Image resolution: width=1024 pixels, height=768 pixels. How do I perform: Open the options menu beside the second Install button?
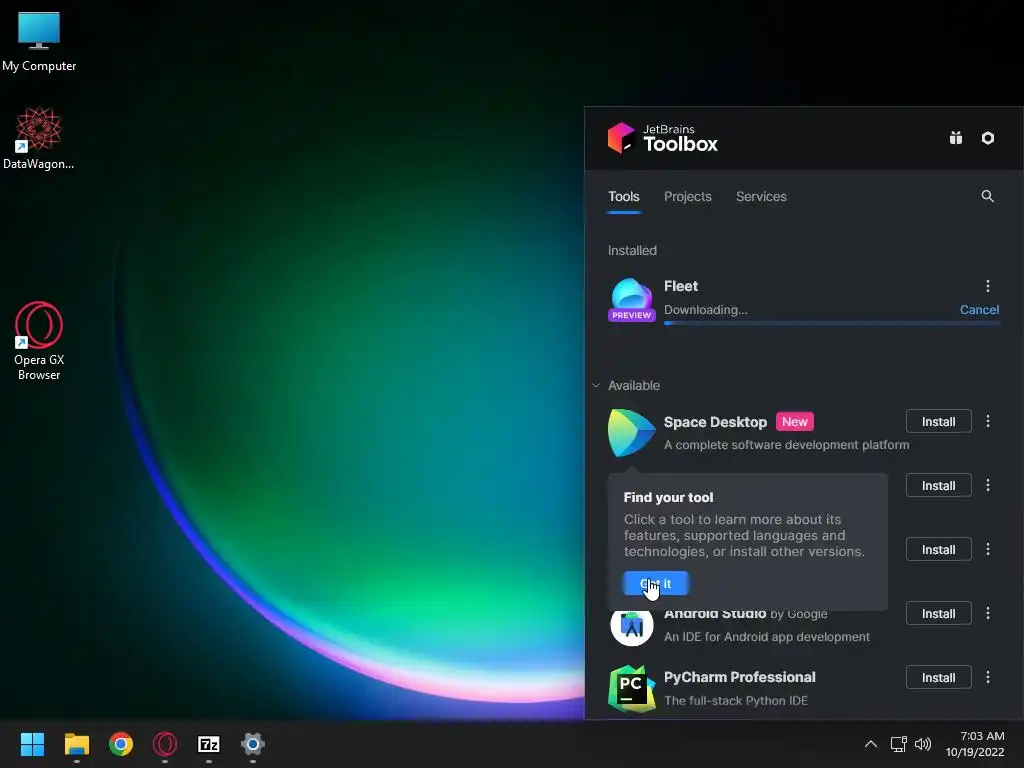[x=987, y=485]
